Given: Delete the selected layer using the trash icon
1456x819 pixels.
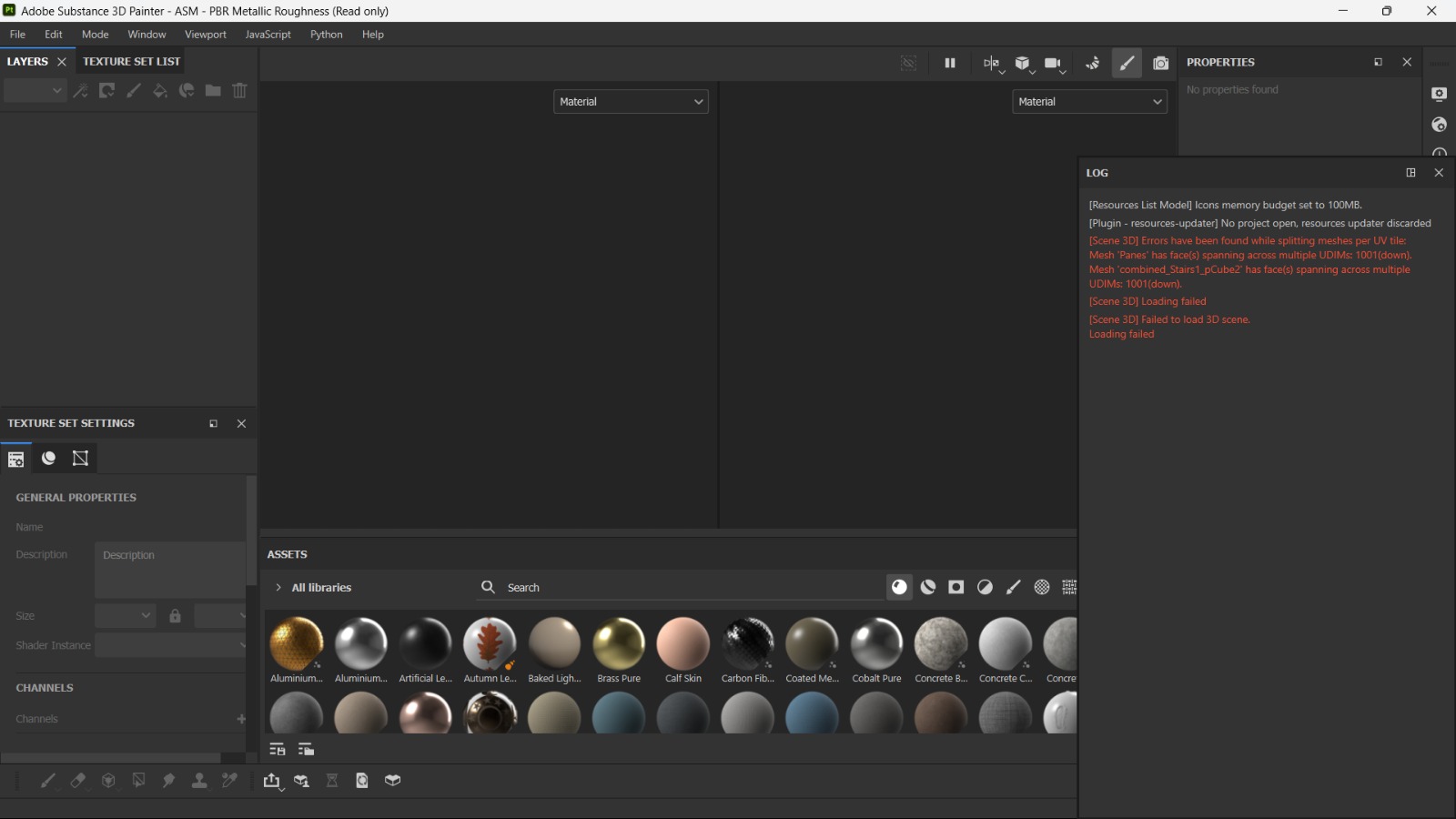Looking at the screenshot, I should click(238, 90).
